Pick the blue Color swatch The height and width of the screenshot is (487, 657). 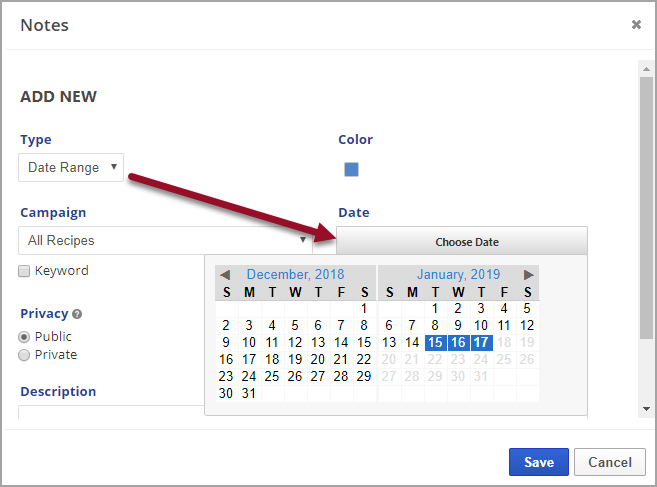pyautogui.click(x=351, y=169)
